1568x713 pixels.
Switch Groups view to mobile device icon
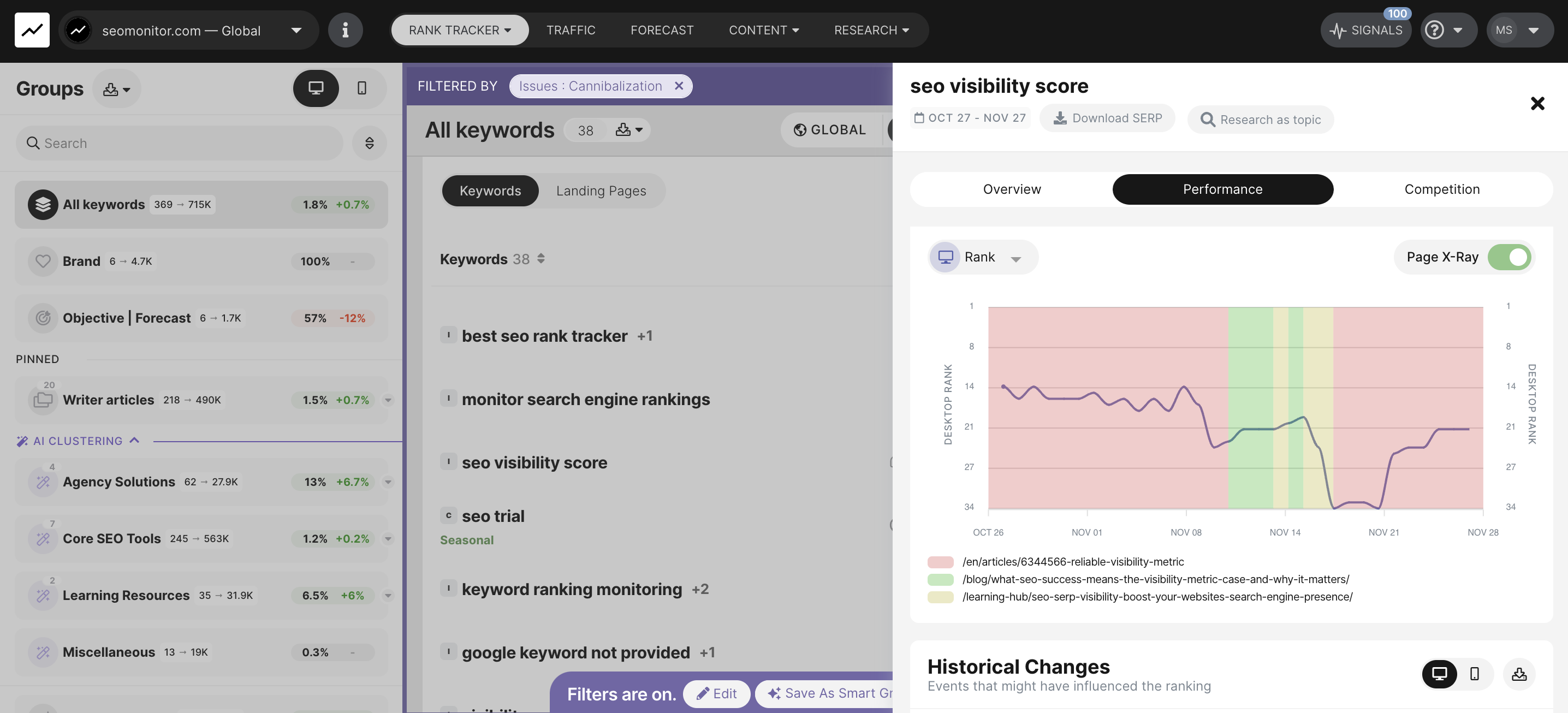tap(361, 88)
